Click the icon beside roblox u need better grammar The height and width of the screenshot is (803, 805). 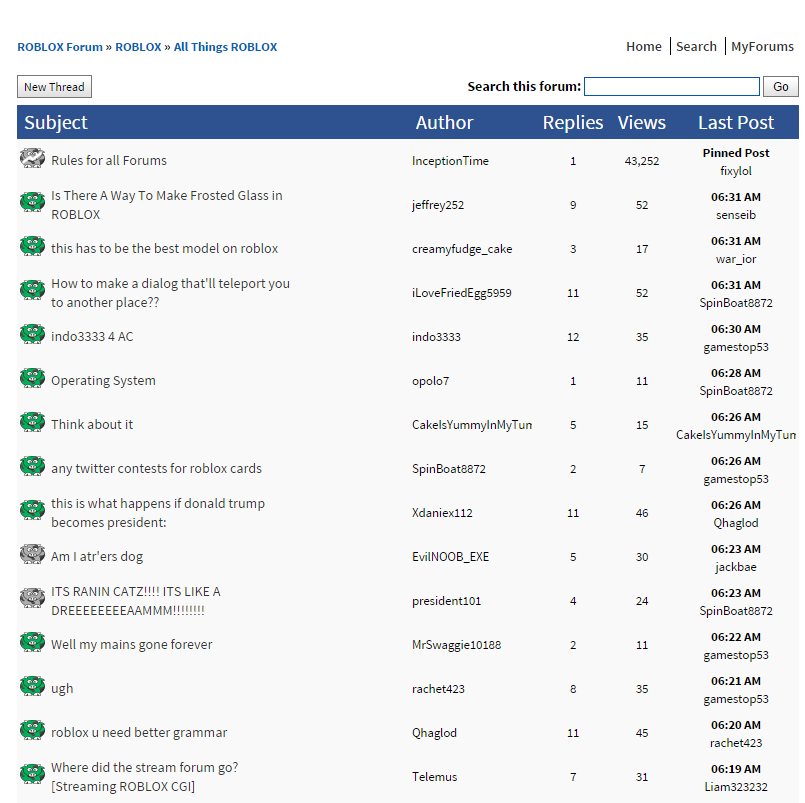coord(32,731)
